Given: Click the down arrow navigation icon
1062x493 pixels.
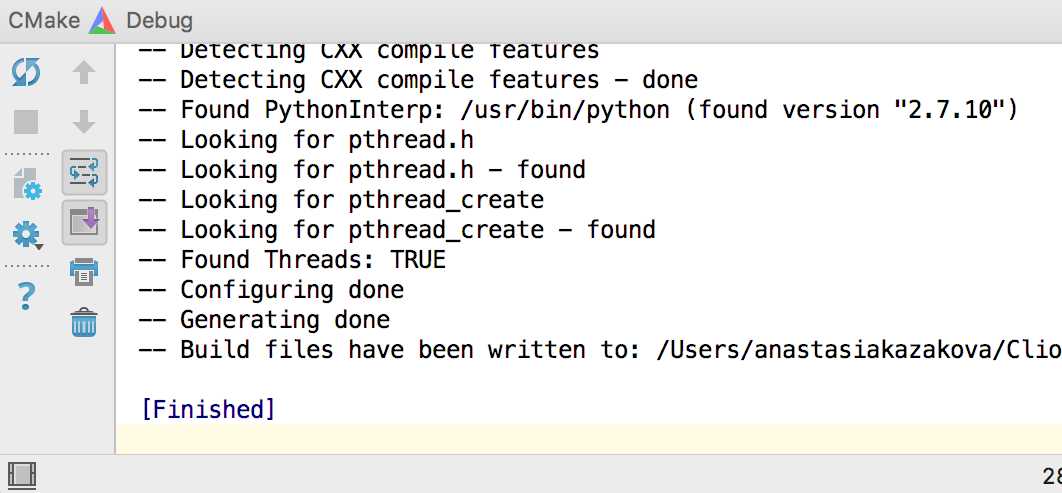Looking at the screenshot, I should [x=84, y=123].
